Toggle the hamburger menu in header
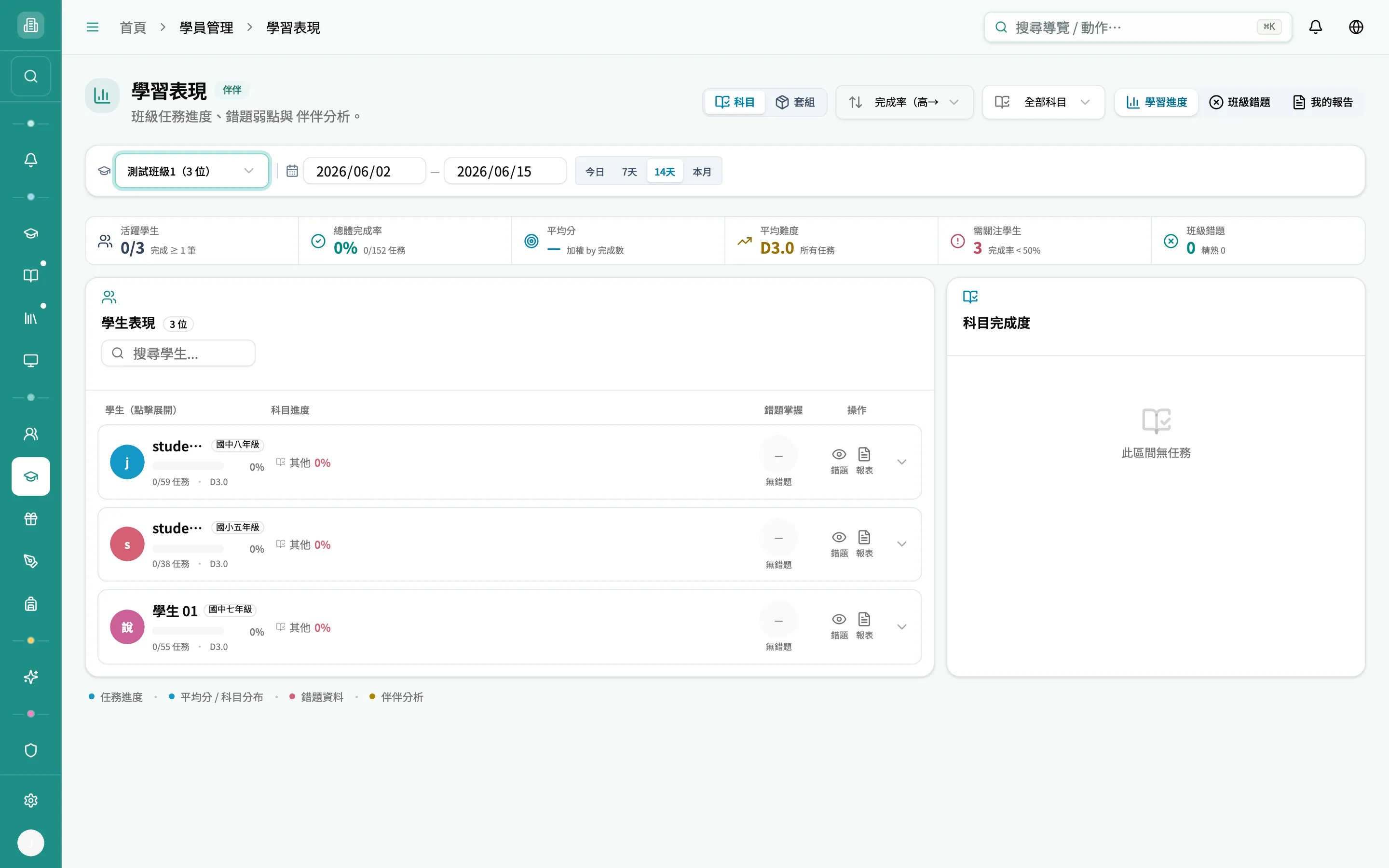Viewport: 1389px width, 868px height. [93, 27]
